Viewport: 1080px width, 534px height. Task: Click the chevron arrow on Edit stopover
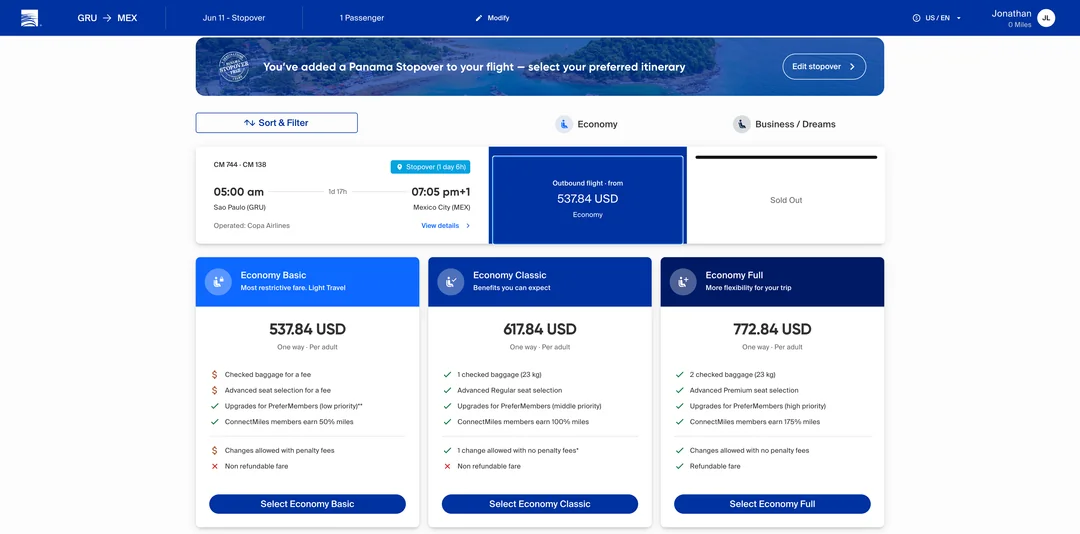pos(852,67)
